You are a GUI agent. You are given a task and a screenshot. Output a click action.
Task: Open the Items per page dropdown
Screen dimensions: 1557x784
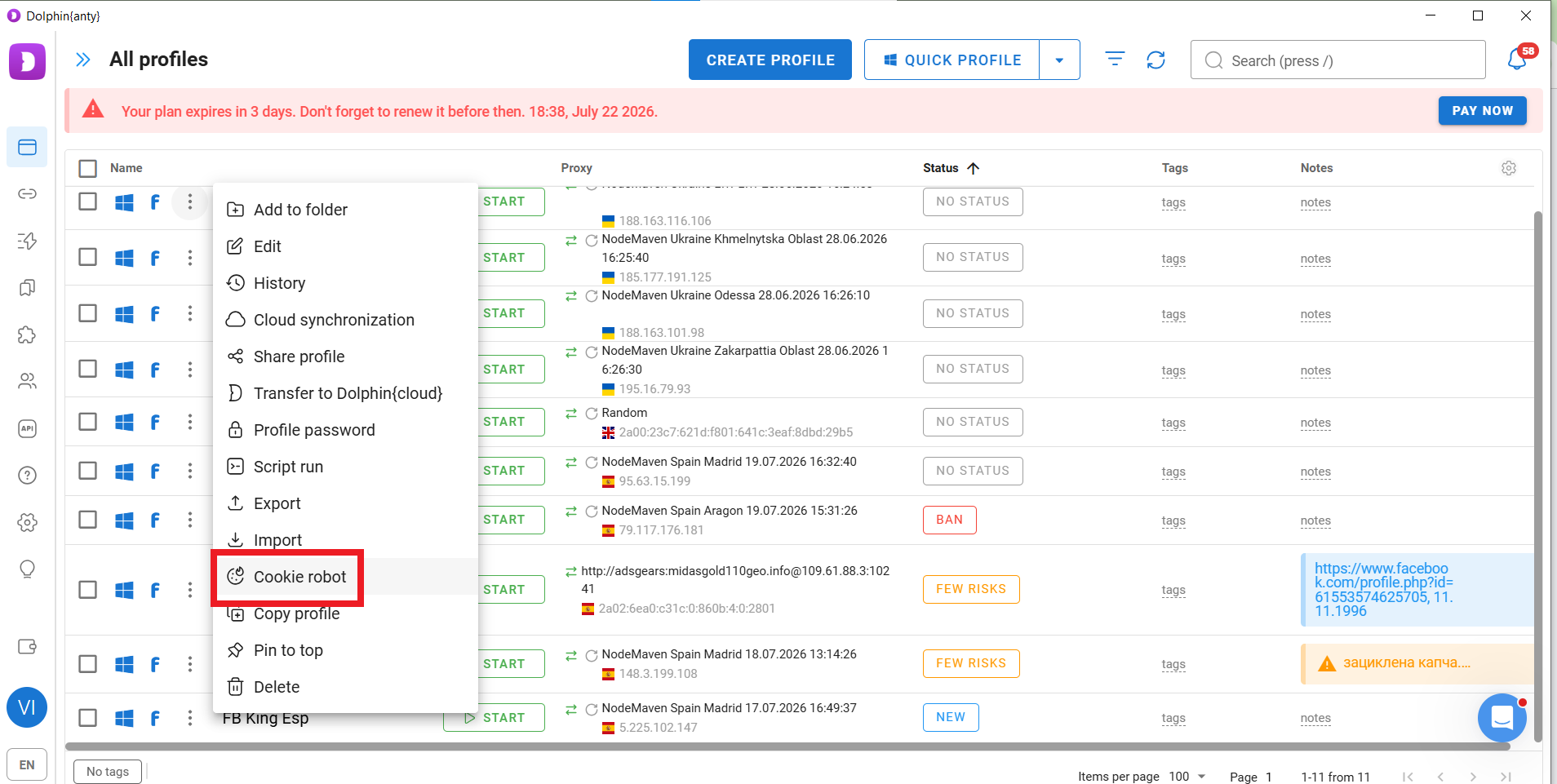click(x=1187, y=776)
